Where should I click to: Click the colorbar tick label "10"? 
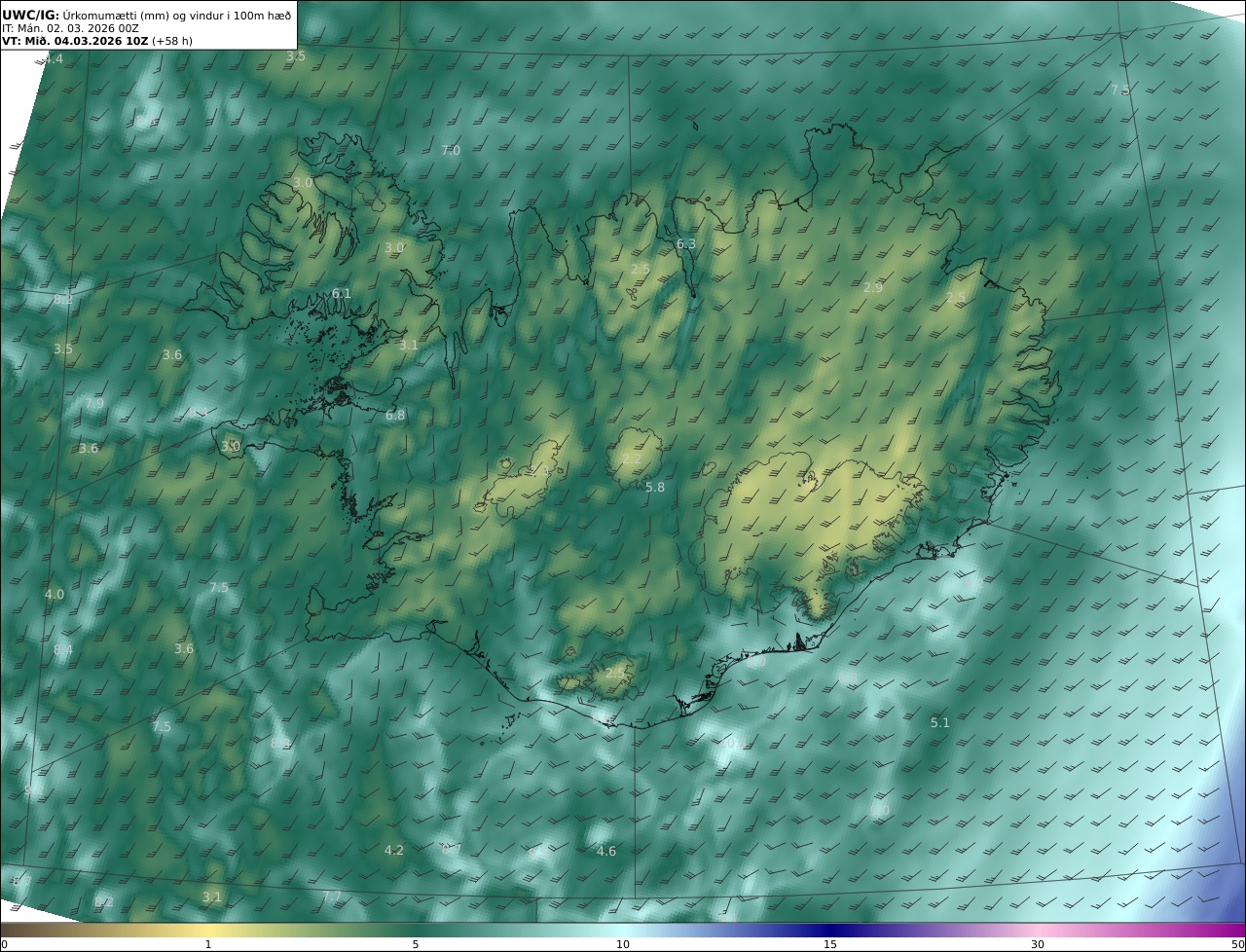pyautogui.click(x=623, y=944)
